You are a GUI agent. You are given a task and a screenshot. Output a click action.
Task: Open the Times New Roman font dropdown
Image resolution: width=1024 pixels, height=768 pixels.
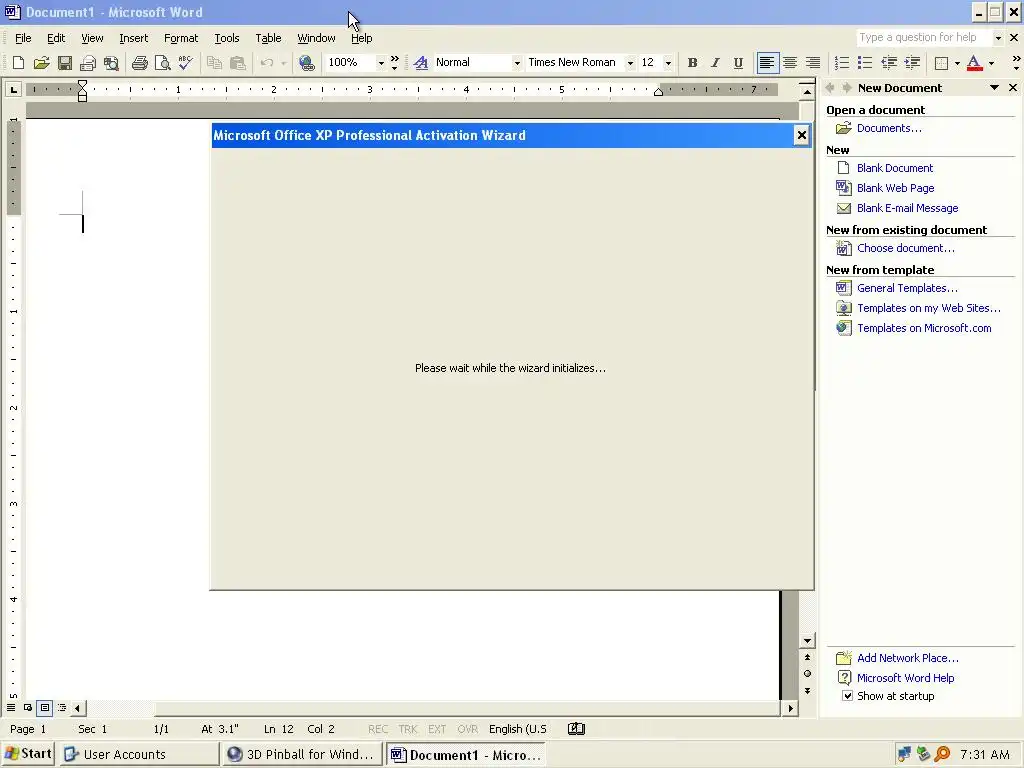(630, 63)
